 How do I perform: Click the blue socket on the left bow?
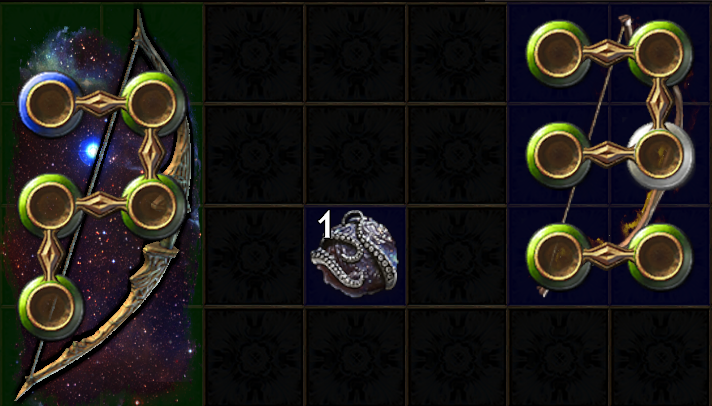[50, 104]
